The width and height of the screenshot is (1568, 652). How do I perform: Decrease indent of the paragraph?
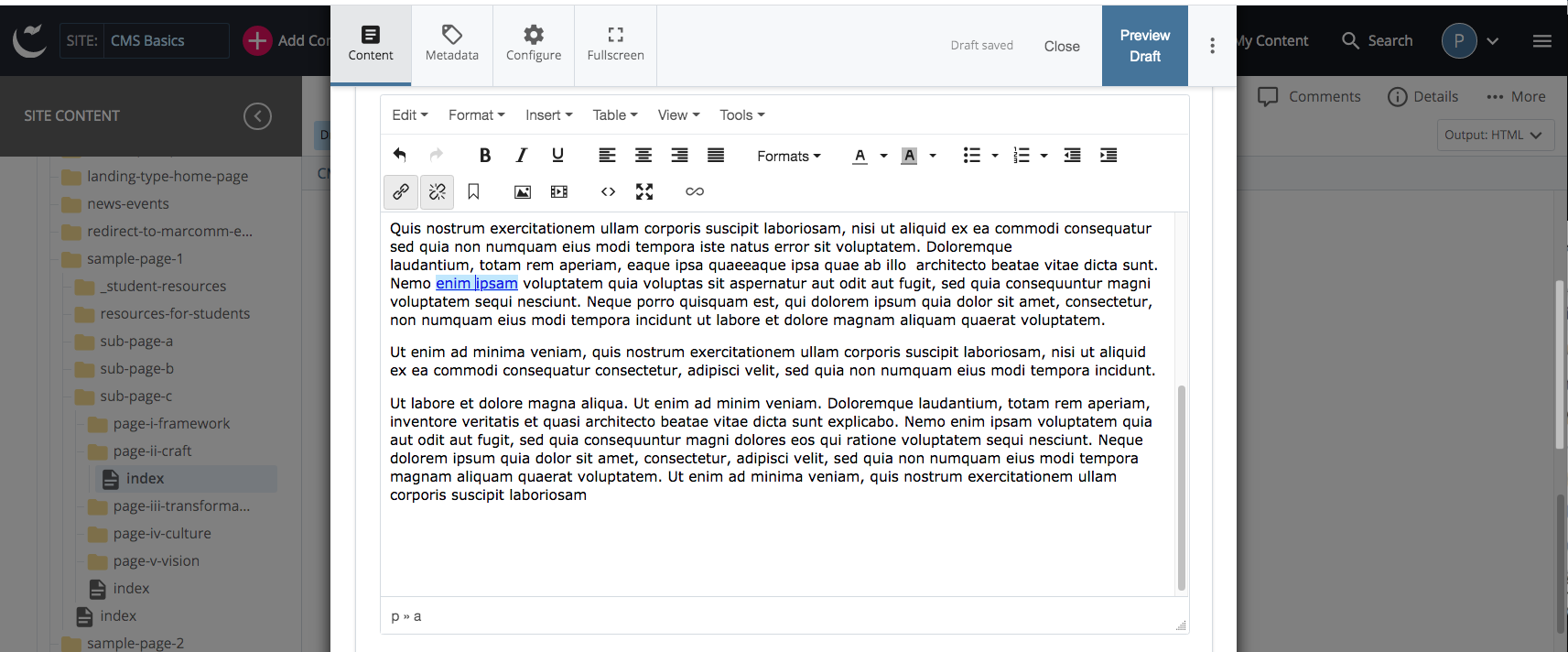click(x=1072, y=155)
